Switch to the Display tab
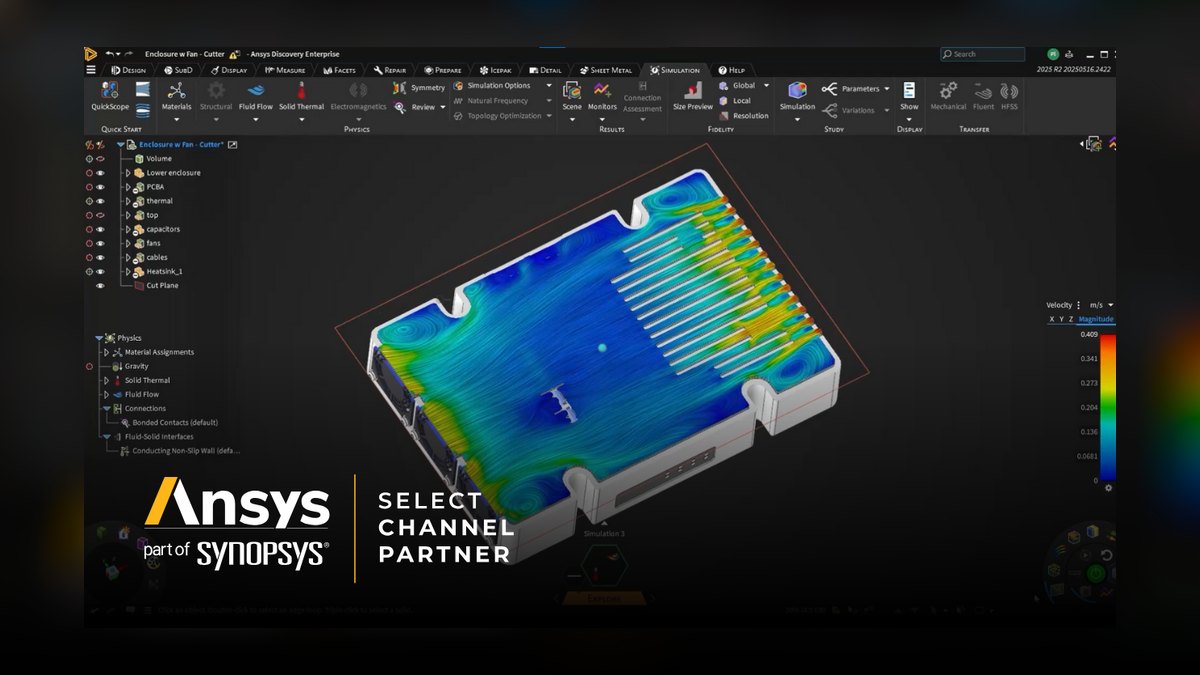This screenshot has width=1200, height=675. pos(229,70)
